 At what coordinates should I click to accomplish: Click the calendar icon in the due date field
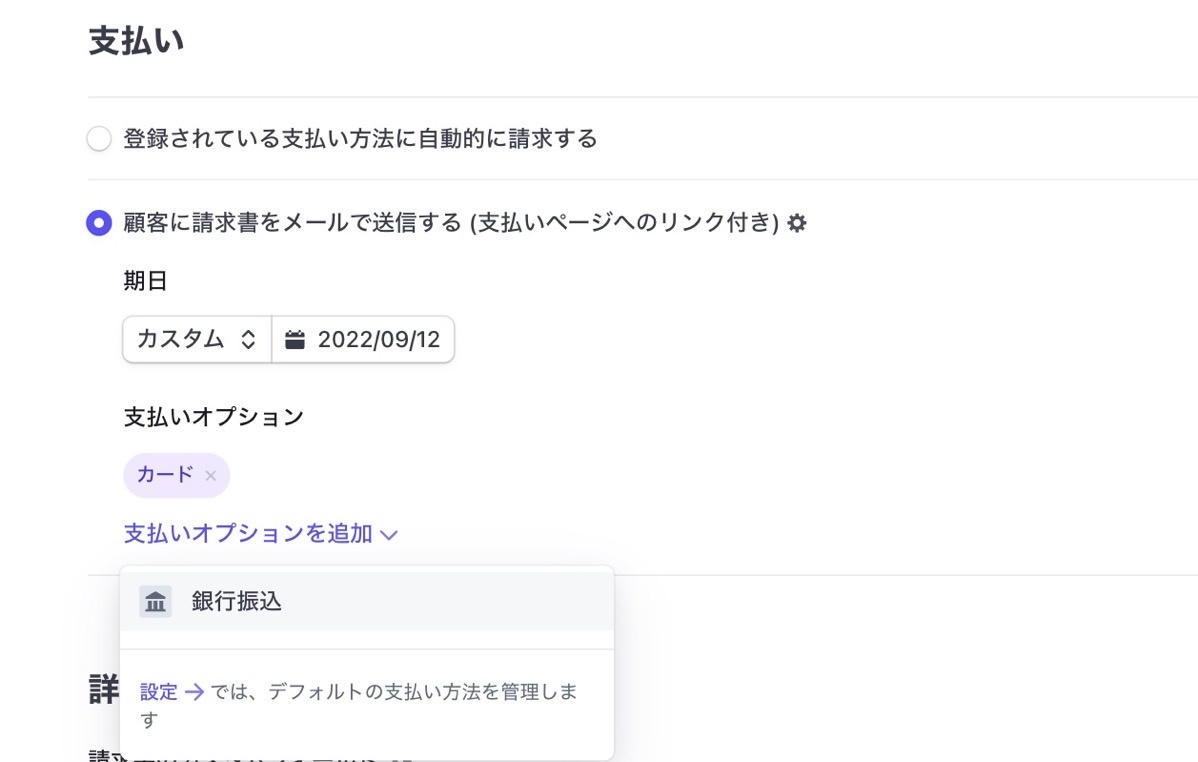click(x=294, y=340)
